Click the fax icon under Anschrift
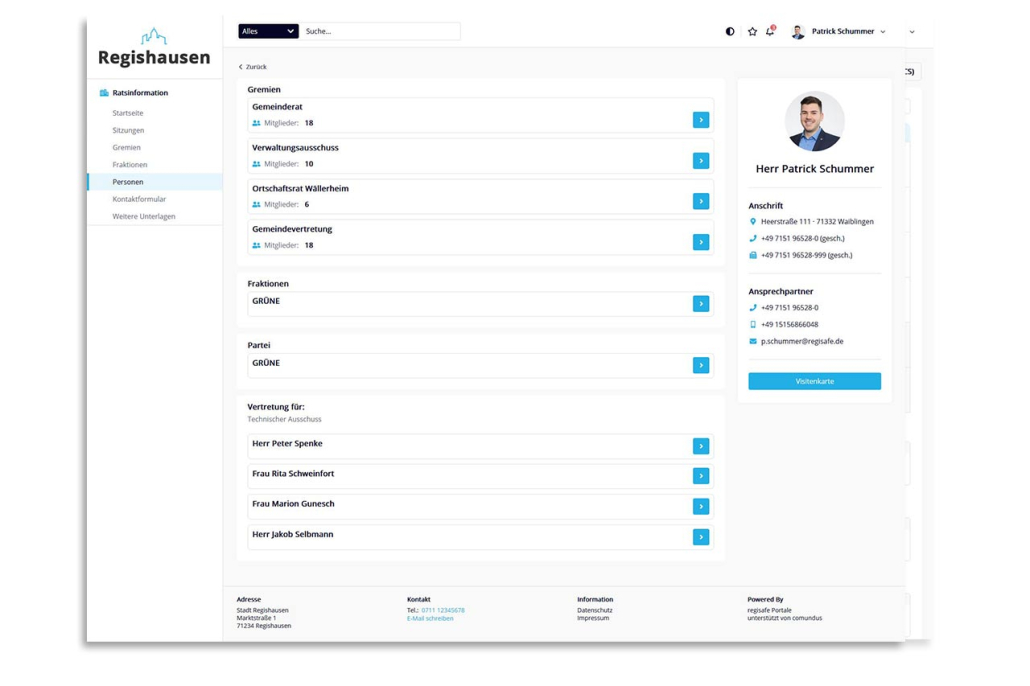1030x686 pixels. click(x=752, y=255)
